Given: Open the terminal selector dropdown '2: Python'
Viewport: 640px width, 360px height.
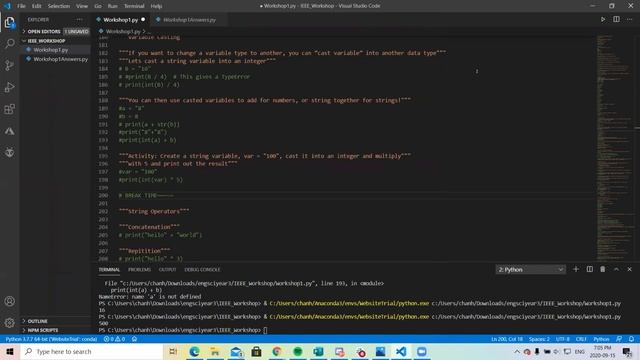Looking at the screenshot, I should 530,269.
